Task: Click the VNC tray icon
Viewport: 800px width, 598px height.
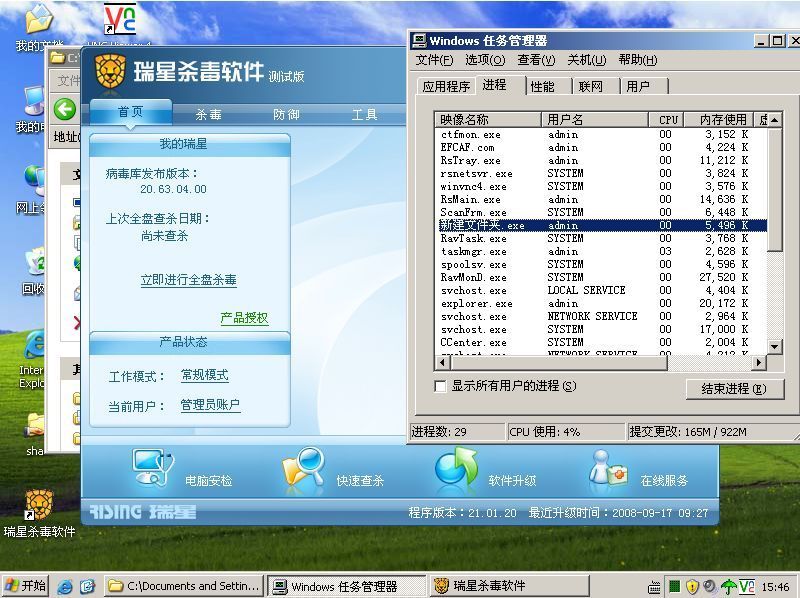Action: click(746, 586)
